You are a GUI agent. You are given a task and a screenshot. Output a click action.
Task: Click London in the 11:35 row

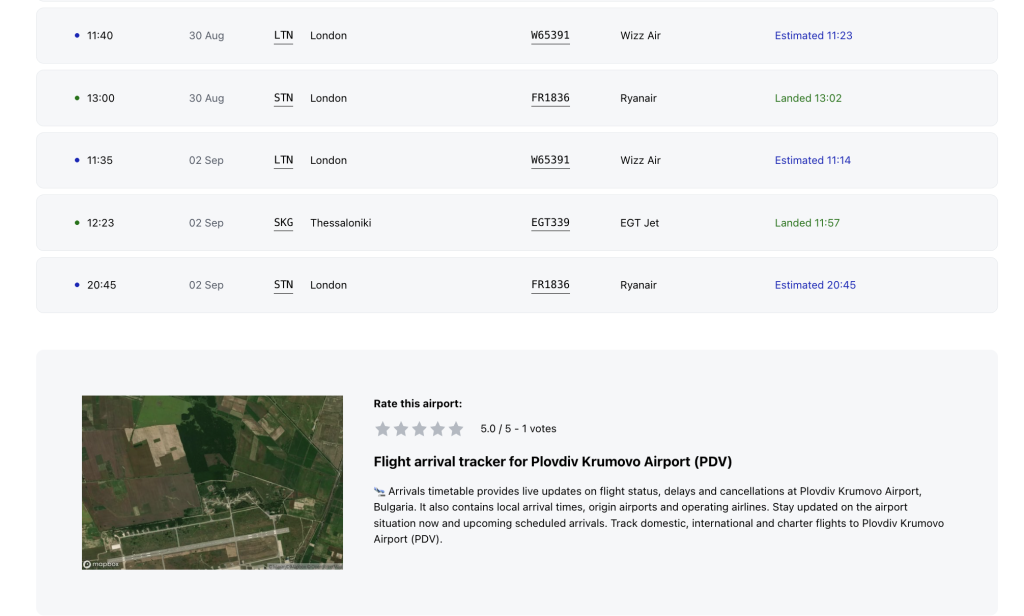click(328, 161)
